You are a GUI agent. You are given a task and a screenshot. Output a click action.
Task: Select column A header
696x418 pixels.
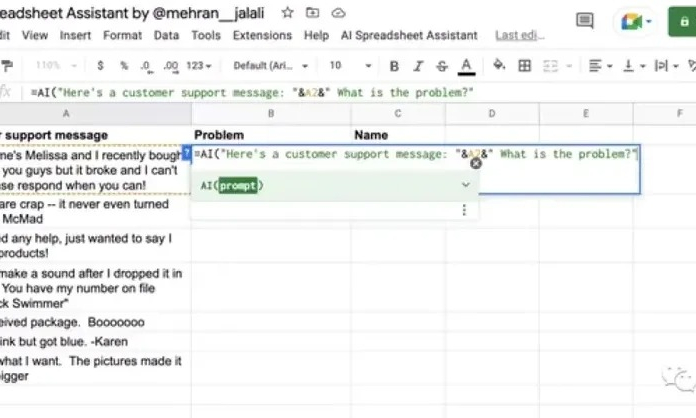pyautogui.click(x=66, y=114)
